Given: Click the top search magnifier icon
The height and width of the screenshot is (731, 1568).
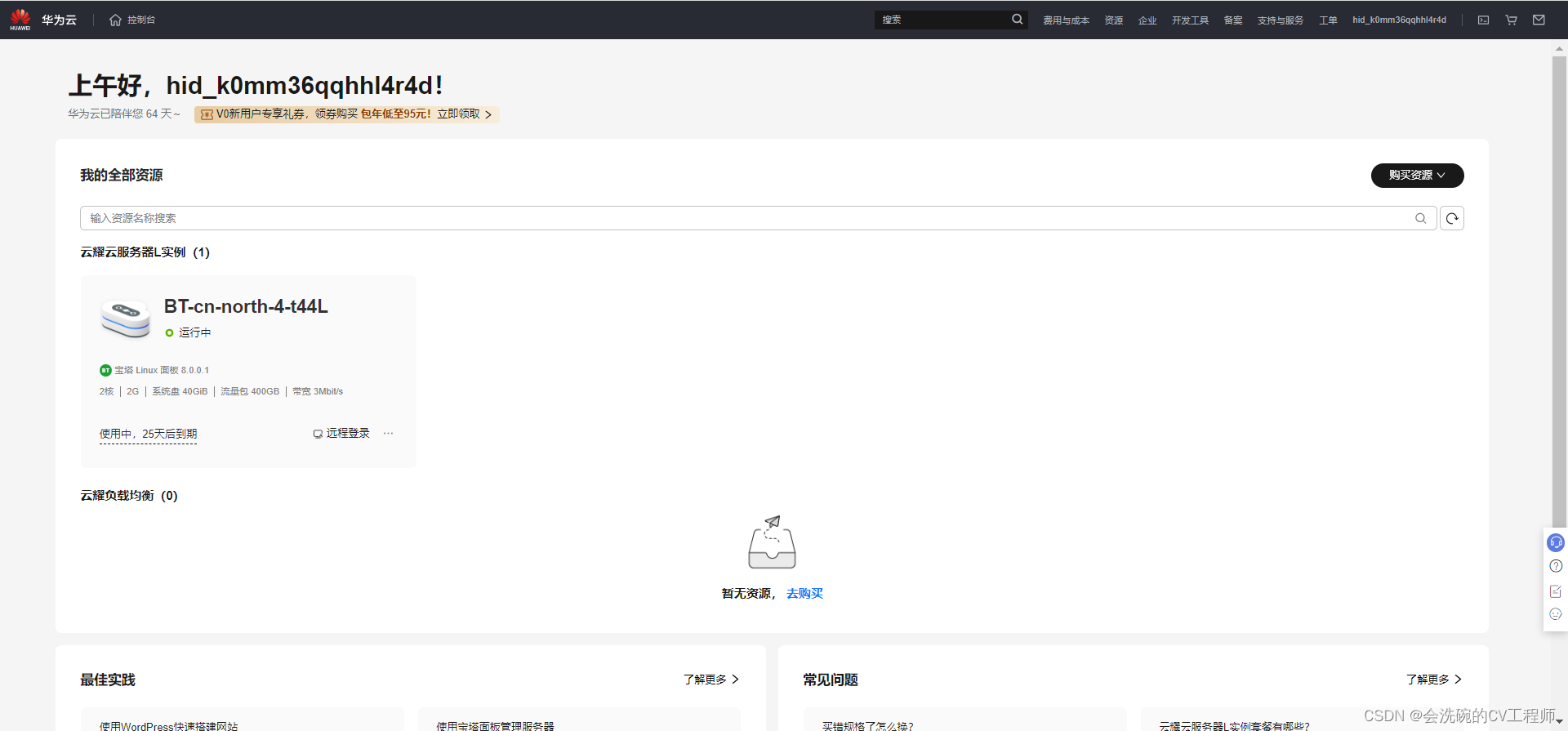Looking at the screenshot, I should 1017,20.
